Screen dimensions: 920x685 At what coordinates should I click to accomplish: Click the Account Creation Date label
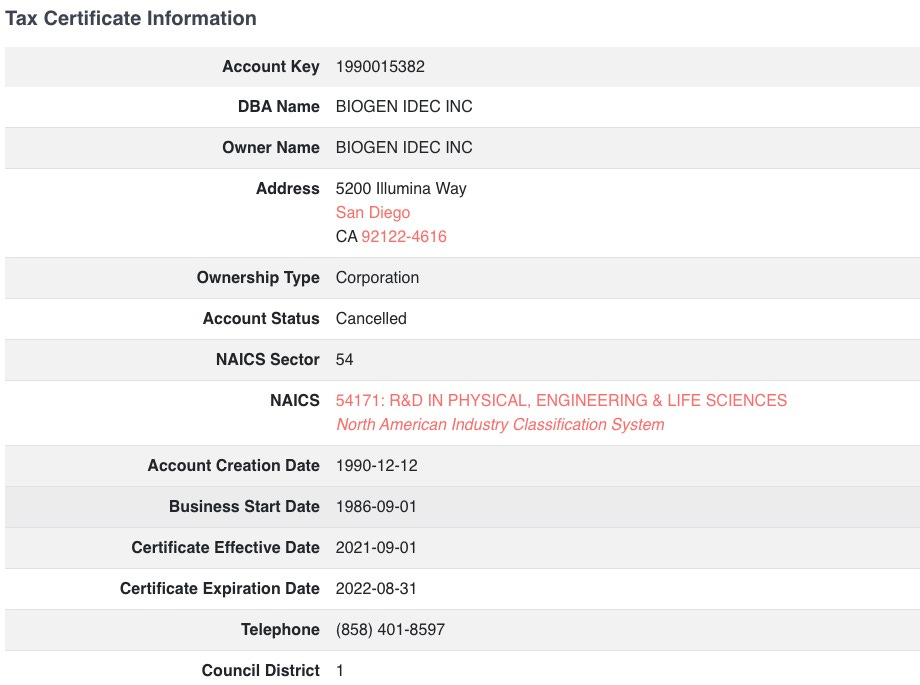pos(234,465)
